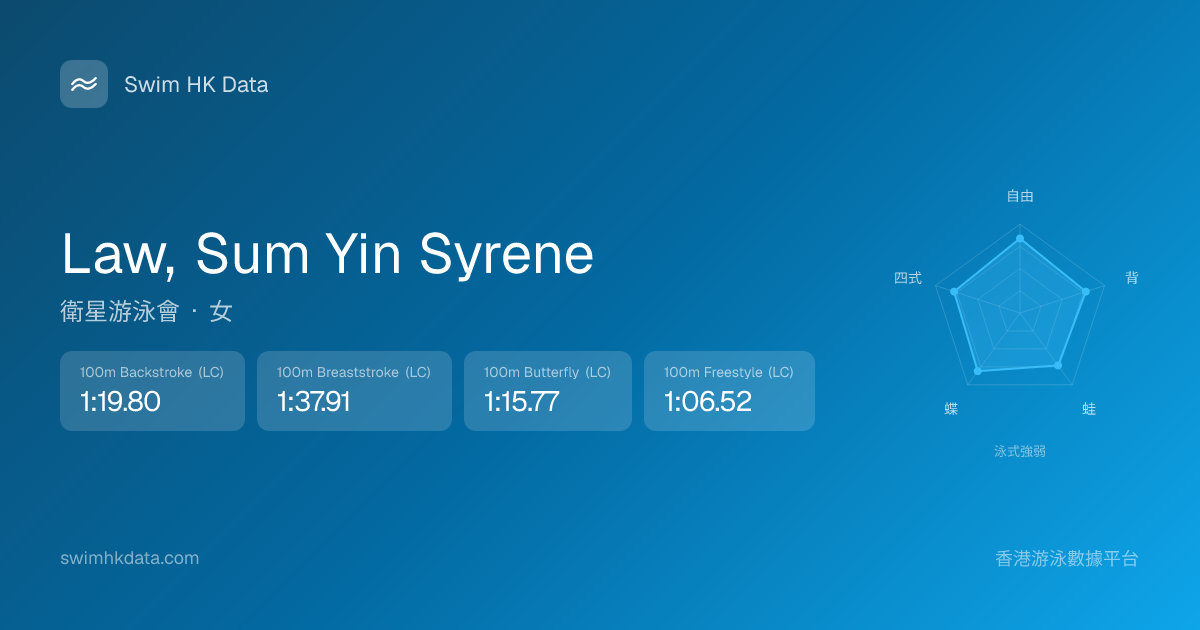1200x630 pixels.
Task: Click the 自由 label on the radar chart
Action: (x=1020, y=196)
